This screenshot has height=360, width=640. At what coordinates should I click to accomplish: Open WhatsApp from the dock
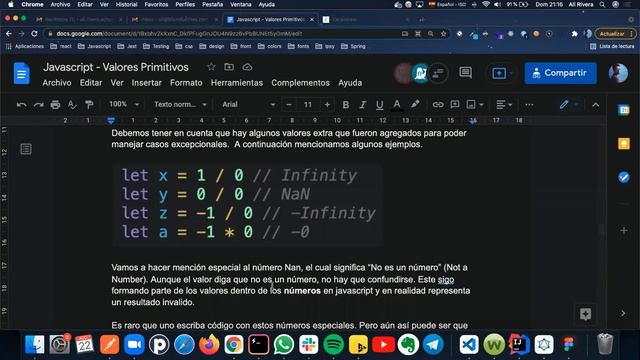pyautogui.click(x=284, y=345)
